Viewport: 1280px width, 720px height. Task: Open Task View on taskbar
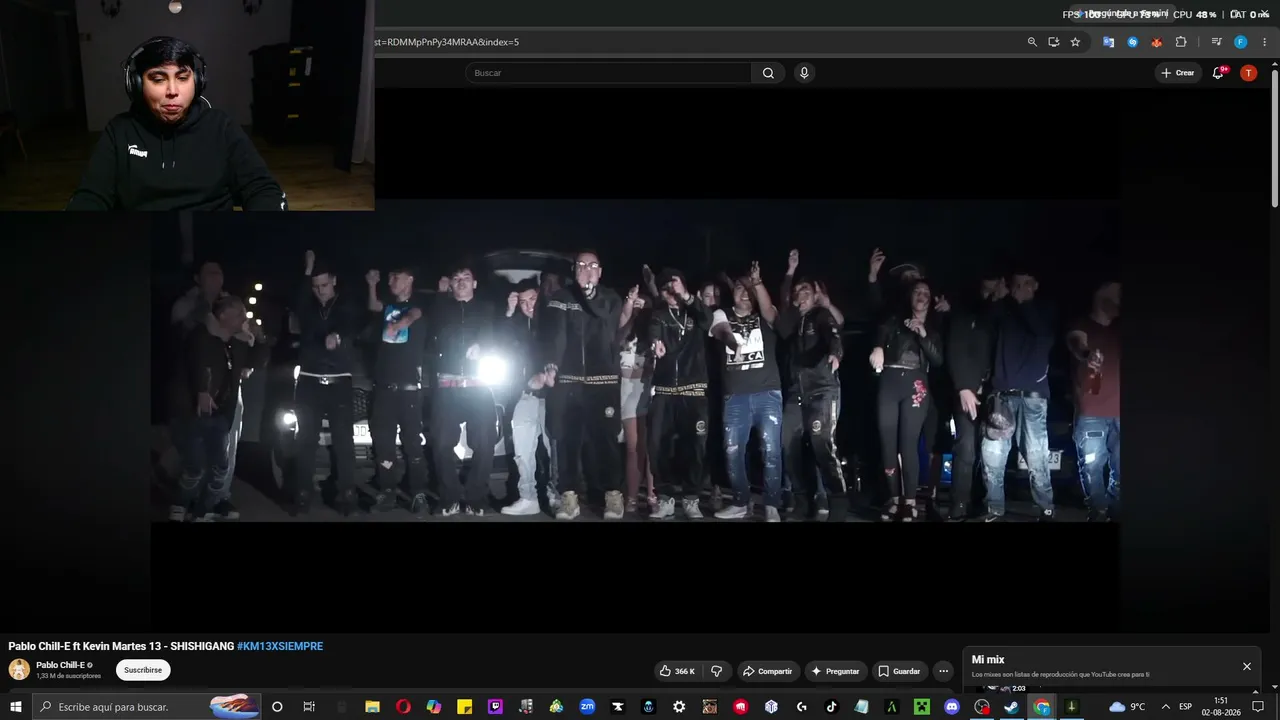[309, 707]
